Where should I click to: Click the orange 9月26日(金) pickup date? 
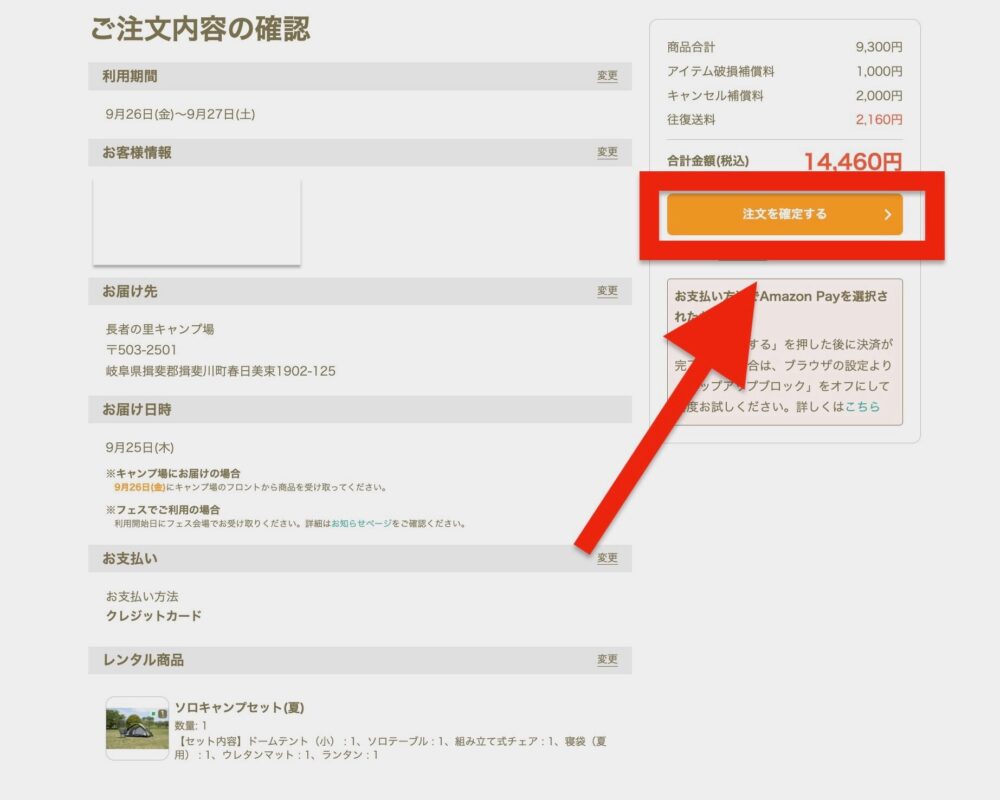pyautogui.click(x=139, y=487)
